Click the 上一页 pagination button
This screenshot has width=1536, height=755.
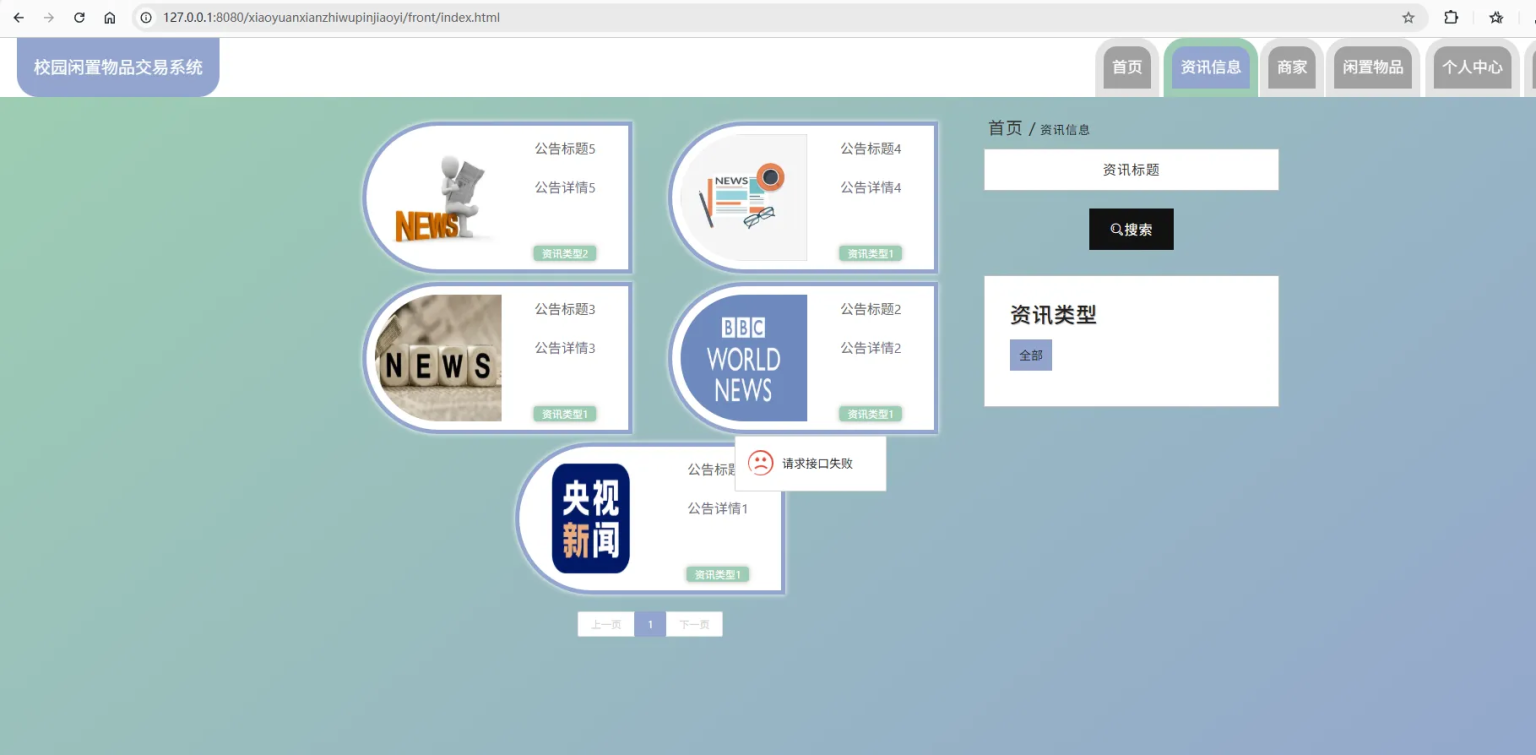pos(606,625)
